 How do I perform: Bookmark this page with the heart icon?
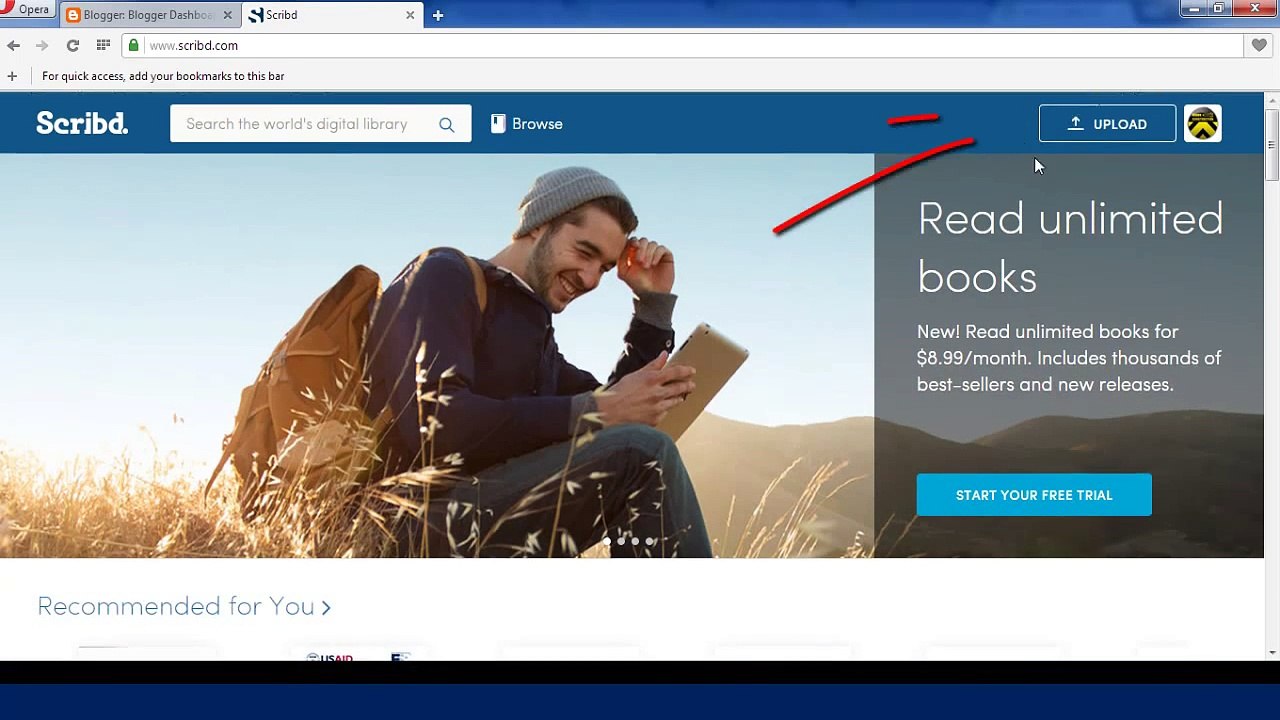click(1259, 45)
